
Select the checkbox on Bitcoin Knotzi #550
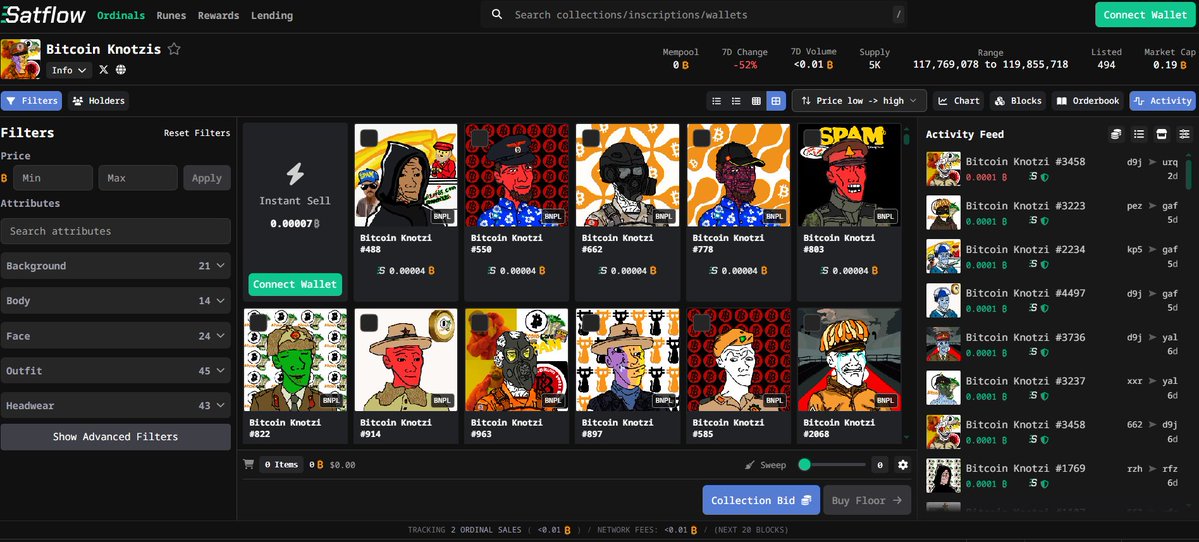[479, 138]
